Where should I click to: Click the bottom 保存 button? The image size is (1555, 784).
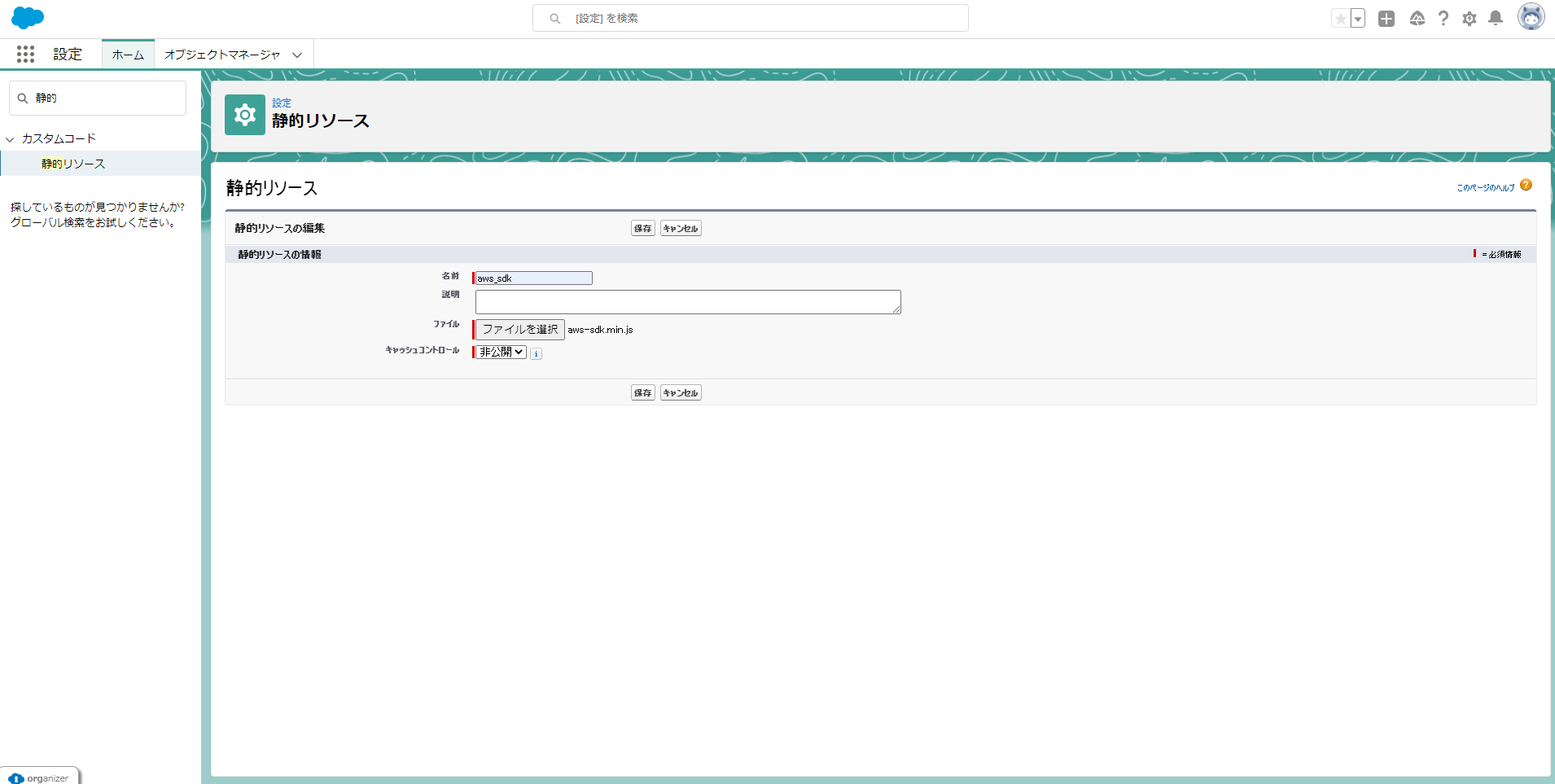(x=643, y=393)
